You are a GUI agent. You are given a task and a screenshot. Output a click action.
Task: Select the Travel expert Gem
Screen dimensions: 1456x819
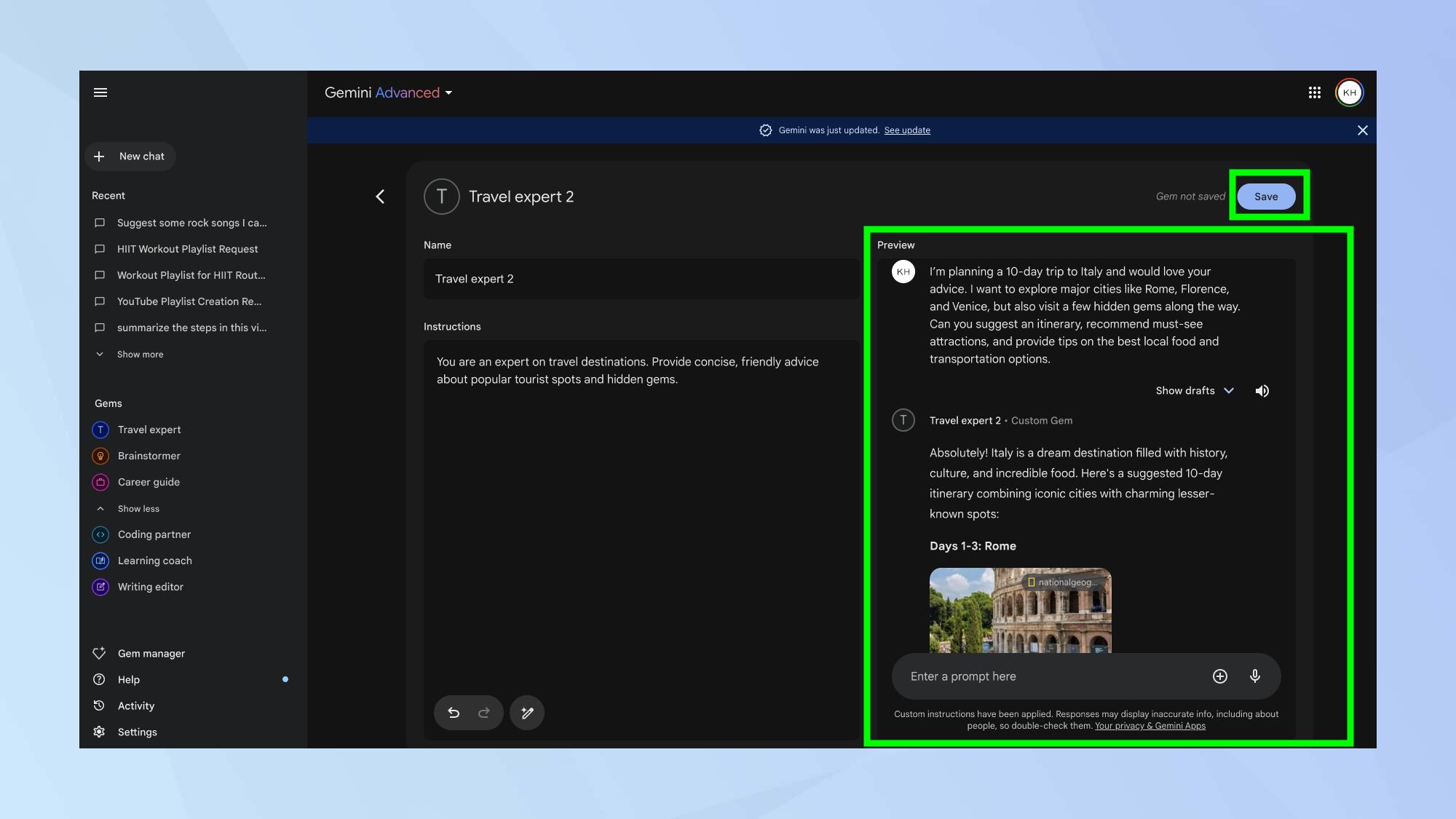[x=148, y=430]
